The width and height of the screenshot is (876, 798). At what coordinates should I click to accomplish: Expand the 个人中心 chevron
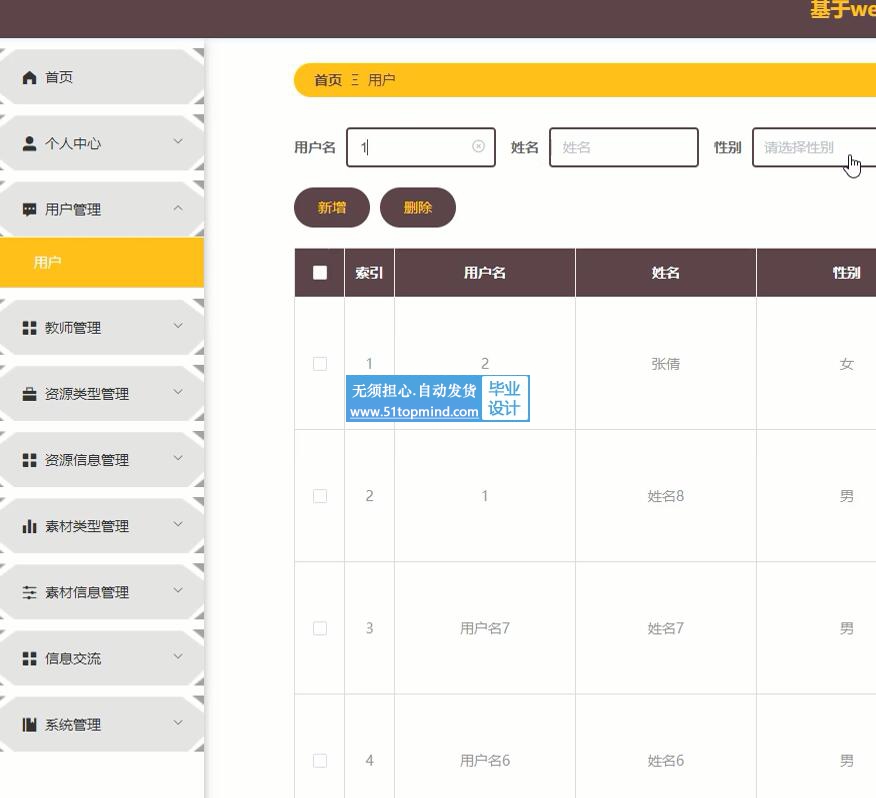click(x=178, y=141)
